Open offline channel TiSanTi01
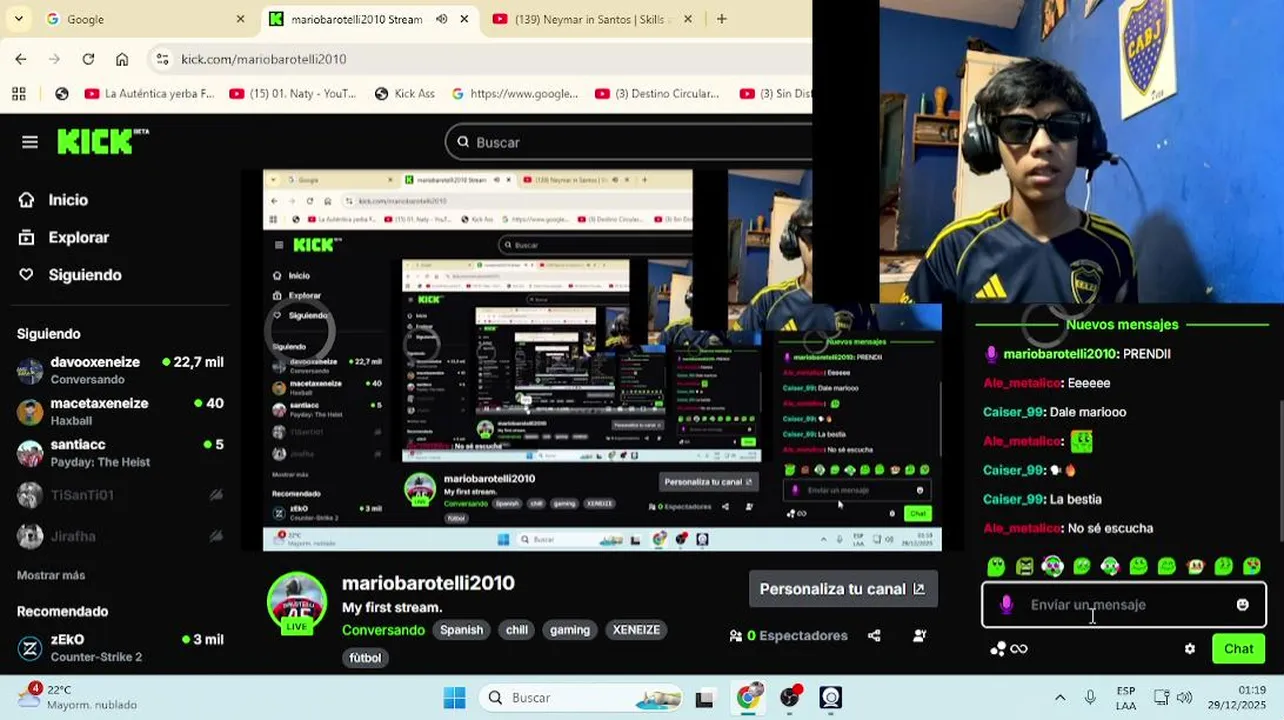The image size is (1284, 720). point(120,495)
